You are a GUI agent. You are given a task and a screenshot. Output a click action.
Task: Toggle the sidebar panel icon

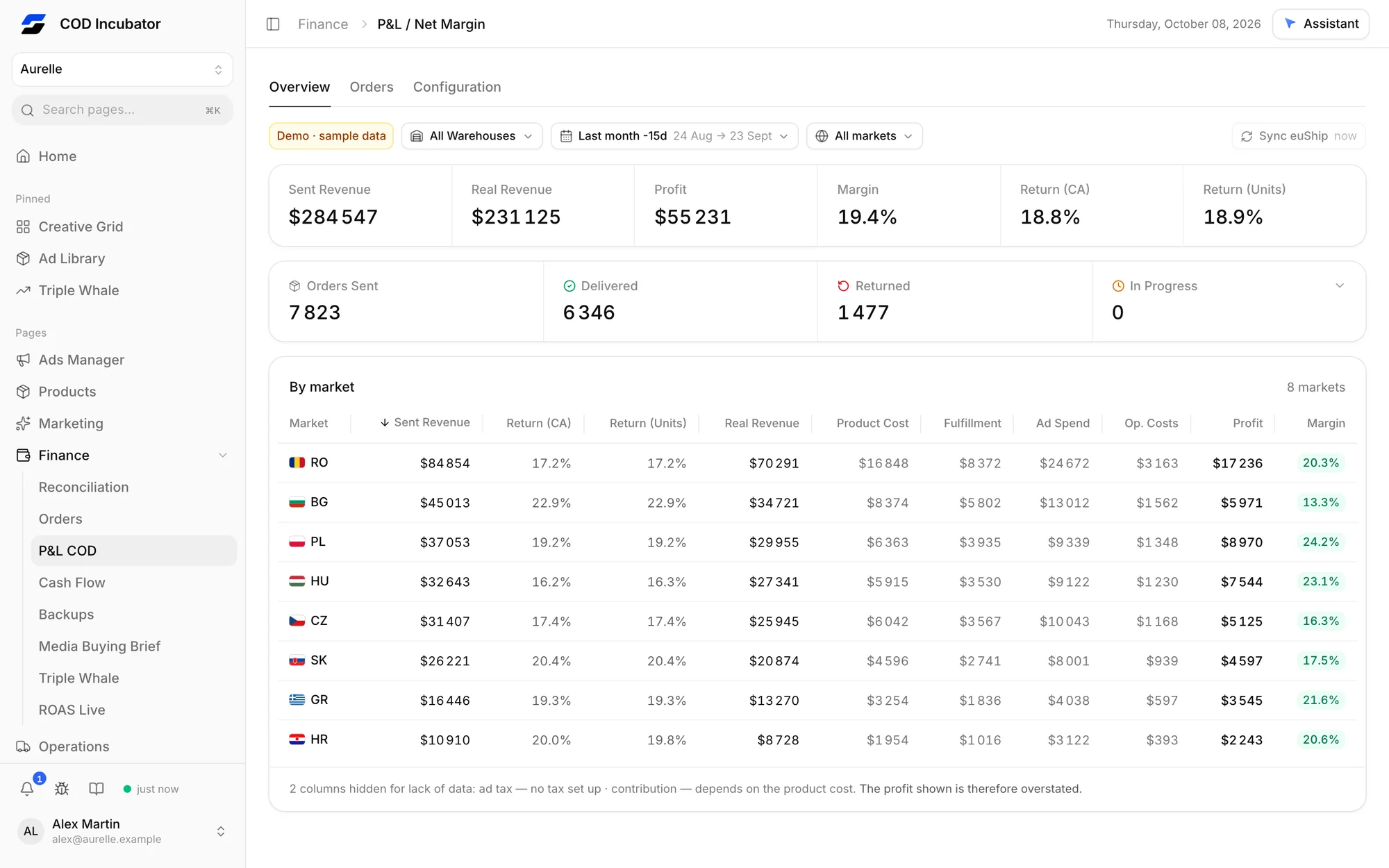coord(273,24)
